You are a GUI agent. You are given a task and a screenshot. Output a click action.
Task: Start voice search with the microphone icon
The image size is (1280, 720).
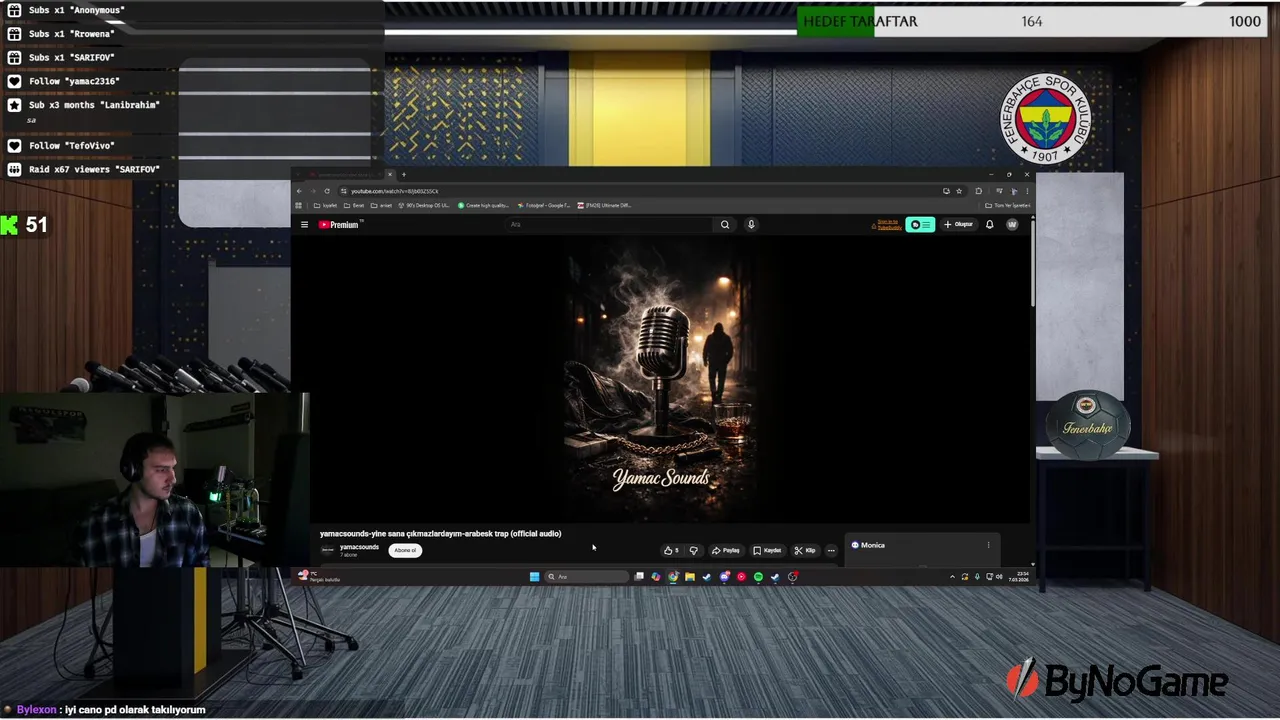click(751, 224)
